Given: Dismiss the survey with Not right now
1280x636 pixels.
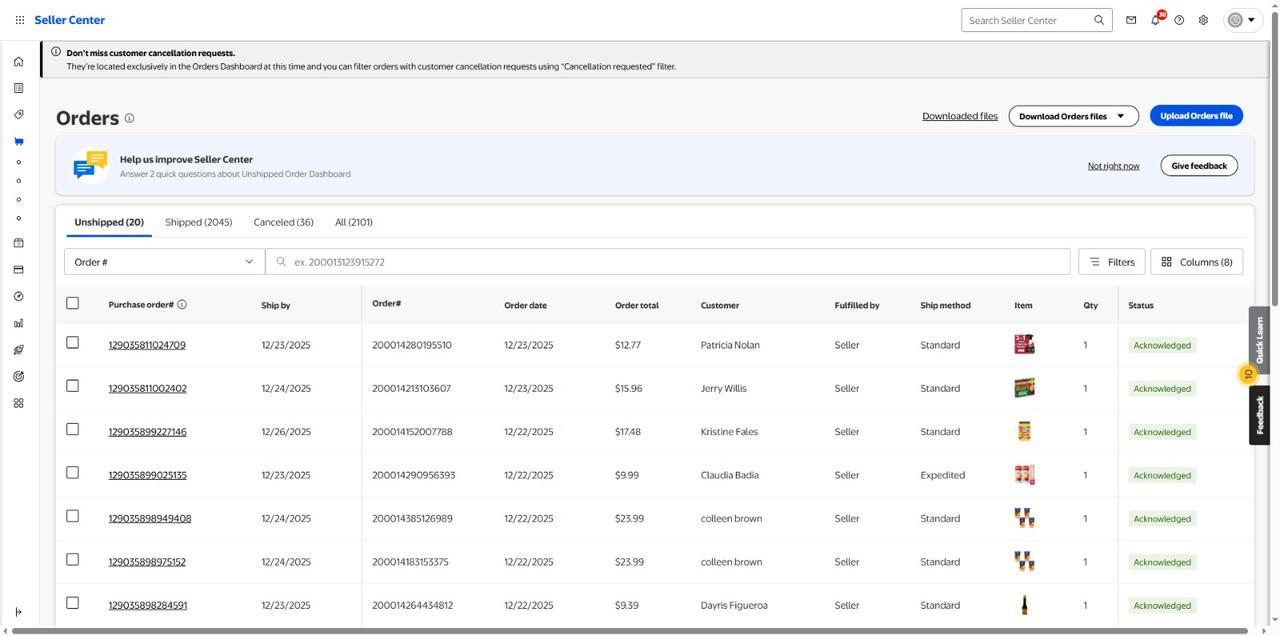Looking at the screenshot, I should tap(1113, 166).
